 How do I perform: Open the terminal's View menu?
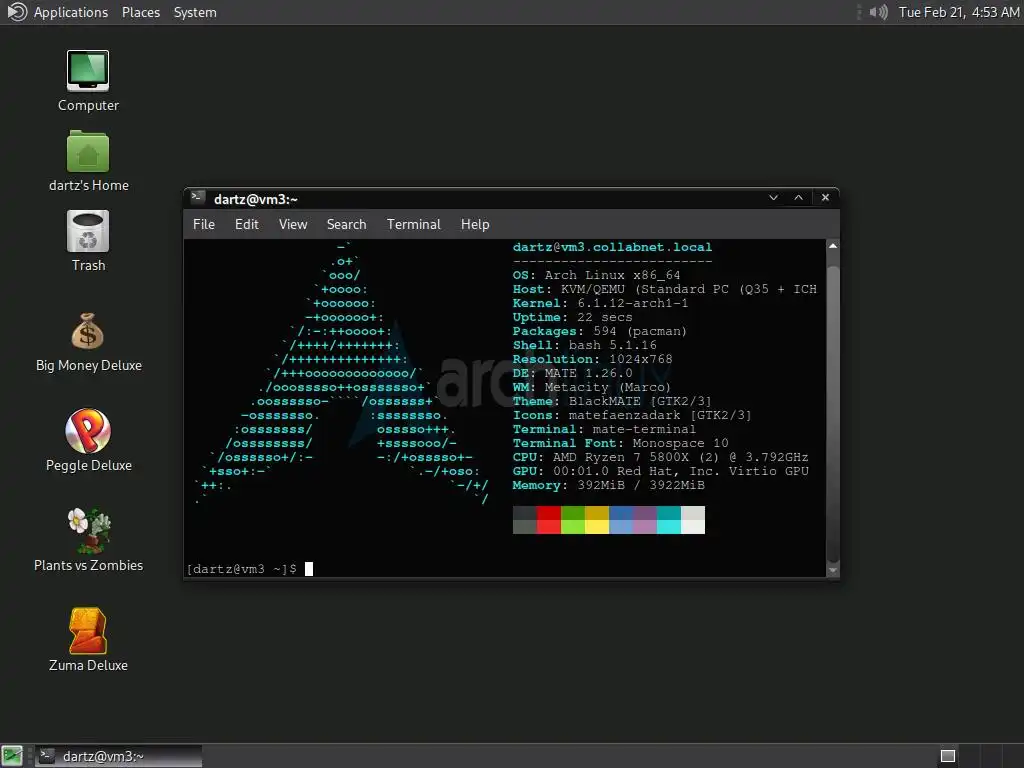pyautogui.click(x=293, y=224)
